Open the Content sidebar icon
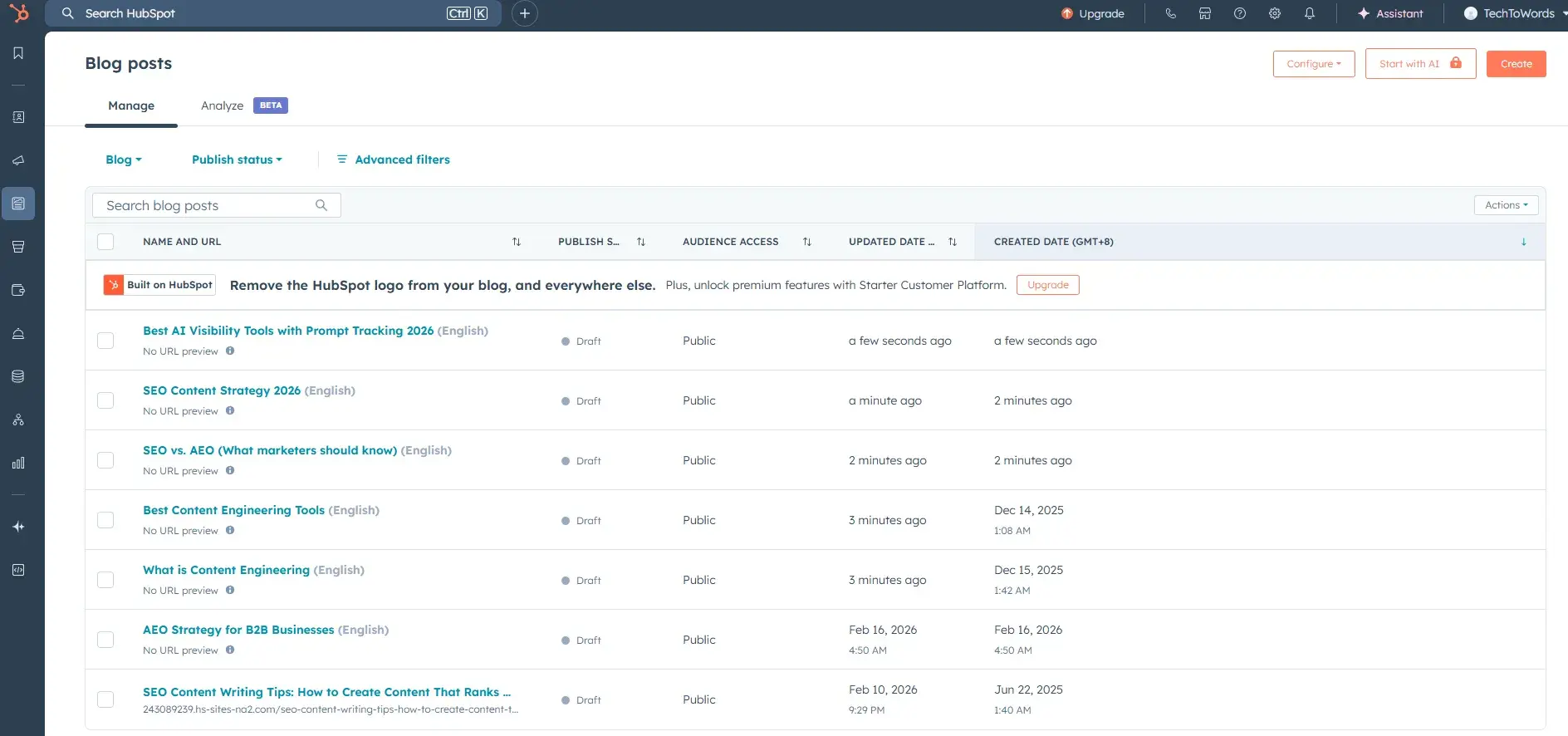1568x736 pixels. [x=18, y=204]
